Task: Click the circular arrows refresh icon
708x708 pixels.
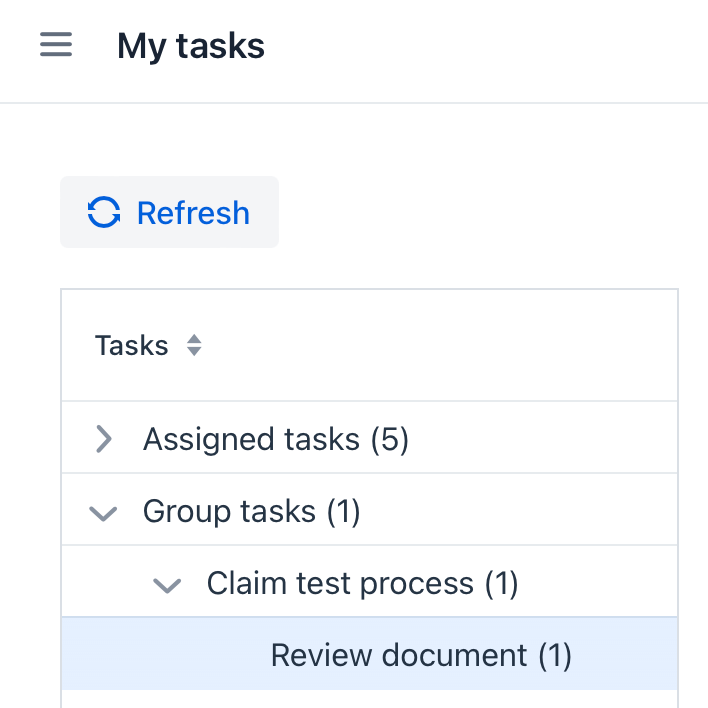Action: click(x=103, y=213)
